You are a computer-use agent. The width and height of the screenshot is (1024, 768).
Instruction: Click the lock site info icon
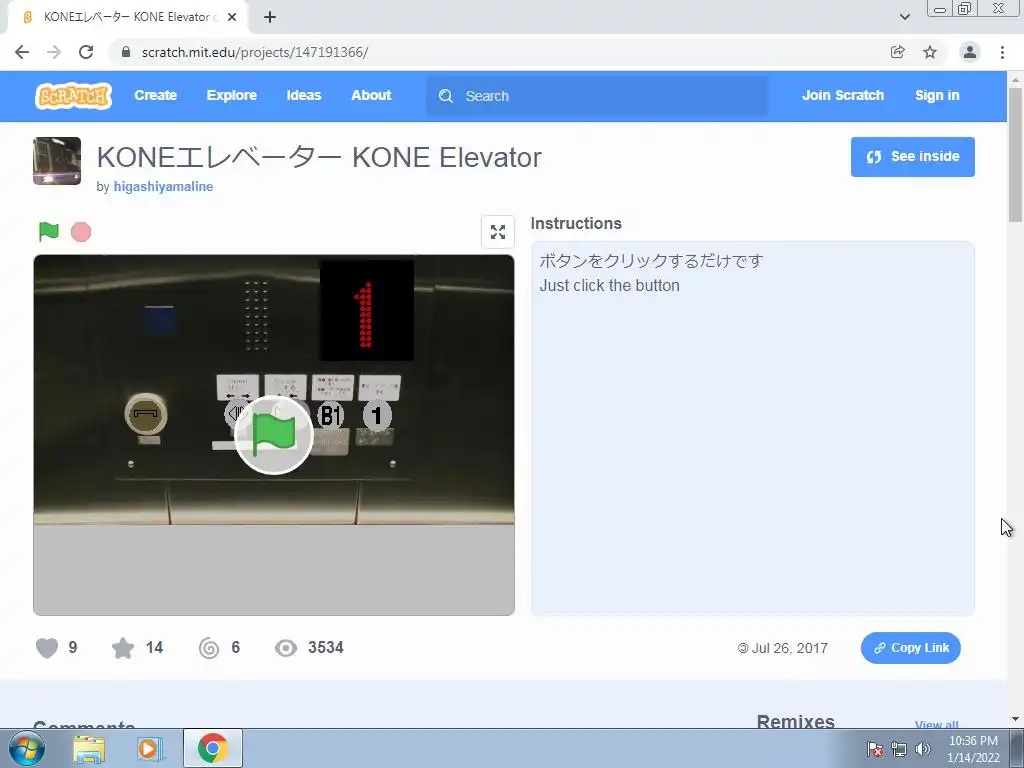point(126,52)
